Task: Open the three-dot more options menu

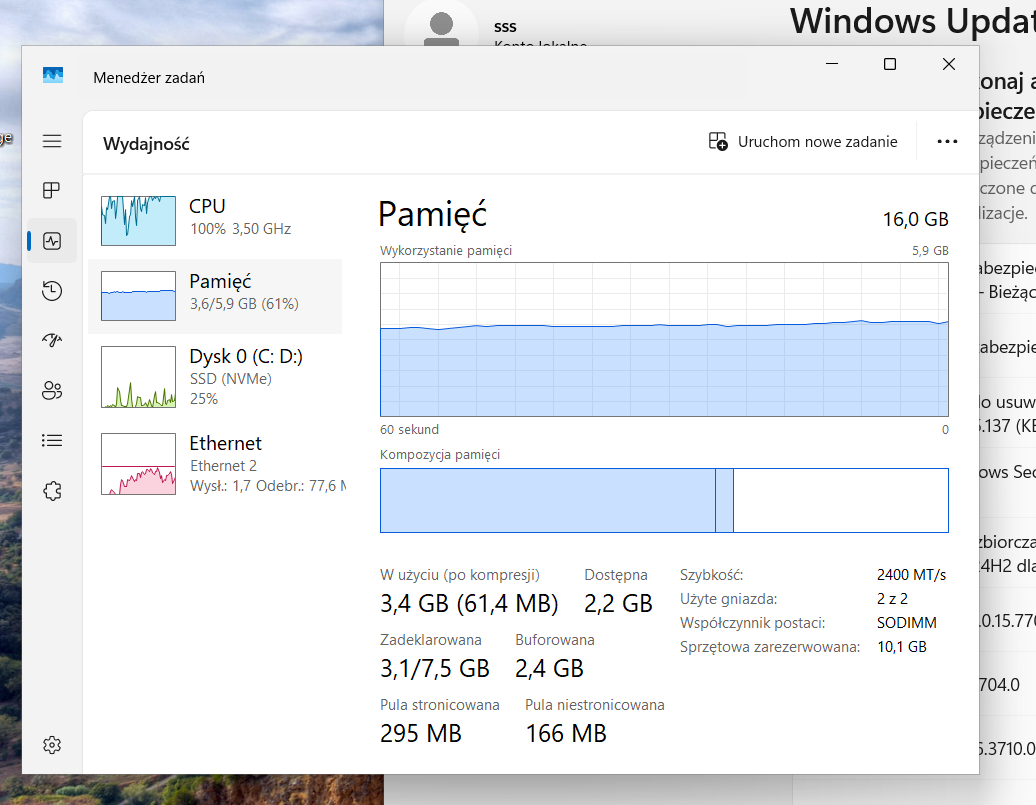Action: pyautogui.click(x=947, y=142)
